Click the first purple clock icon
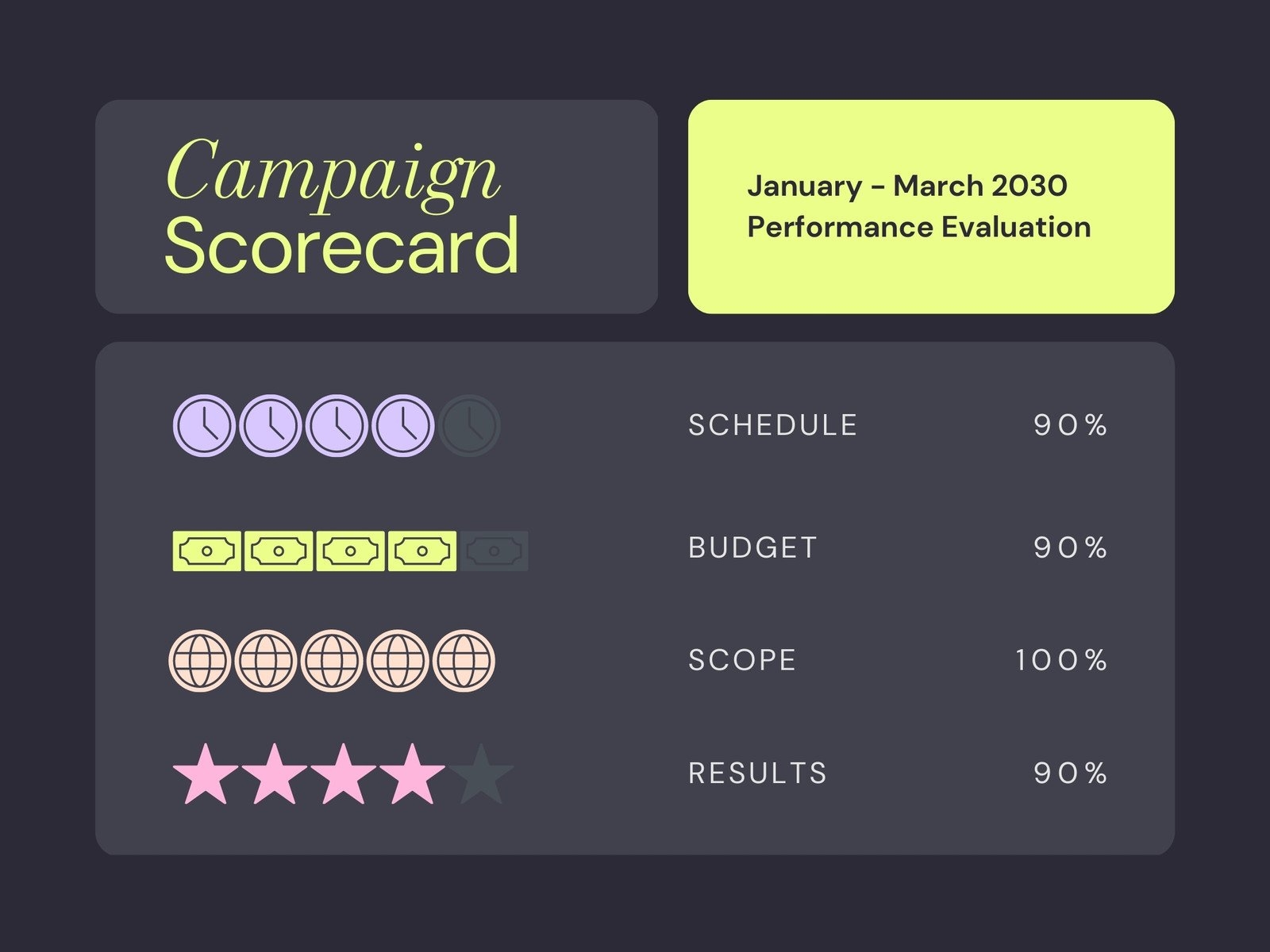1270x952 pixels. coord(205,425)
